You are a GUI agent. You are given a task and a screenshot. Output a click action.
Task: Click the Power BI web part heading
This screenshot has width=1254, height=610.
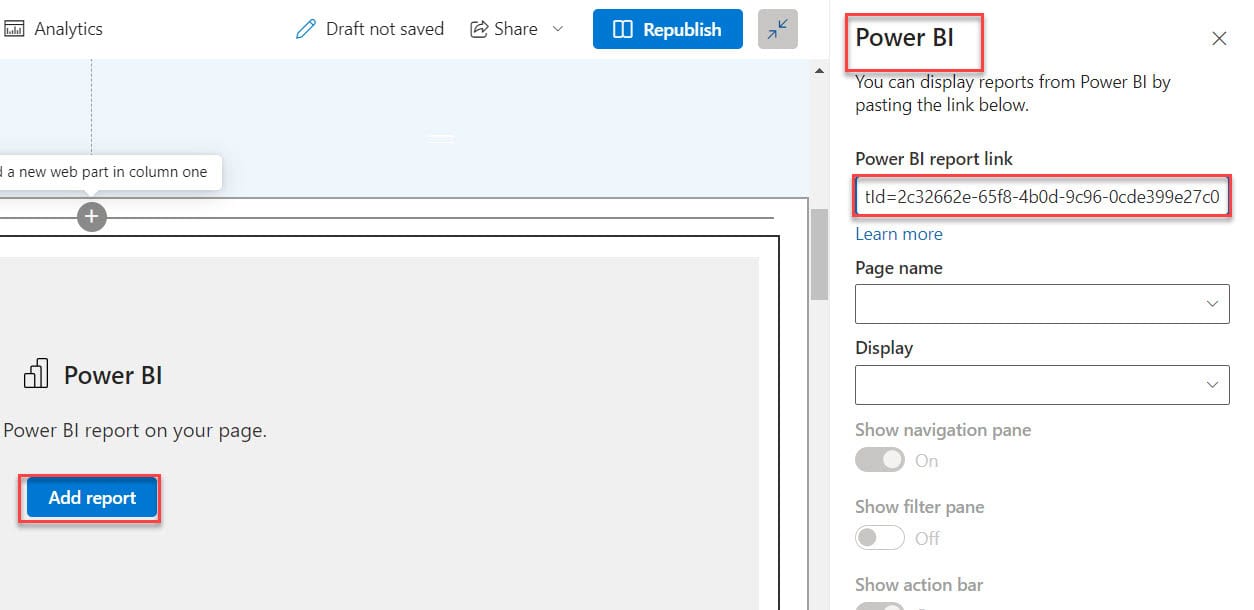(113, 375)
